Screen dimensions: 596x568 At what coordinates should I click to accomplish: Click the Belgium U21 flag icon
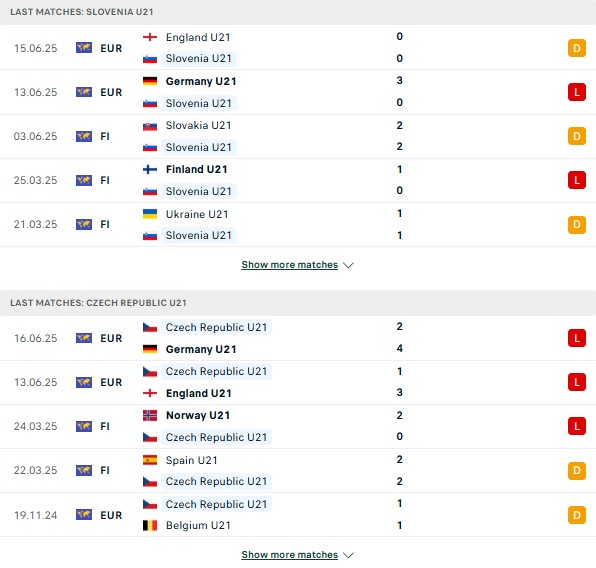click(150, 525)
